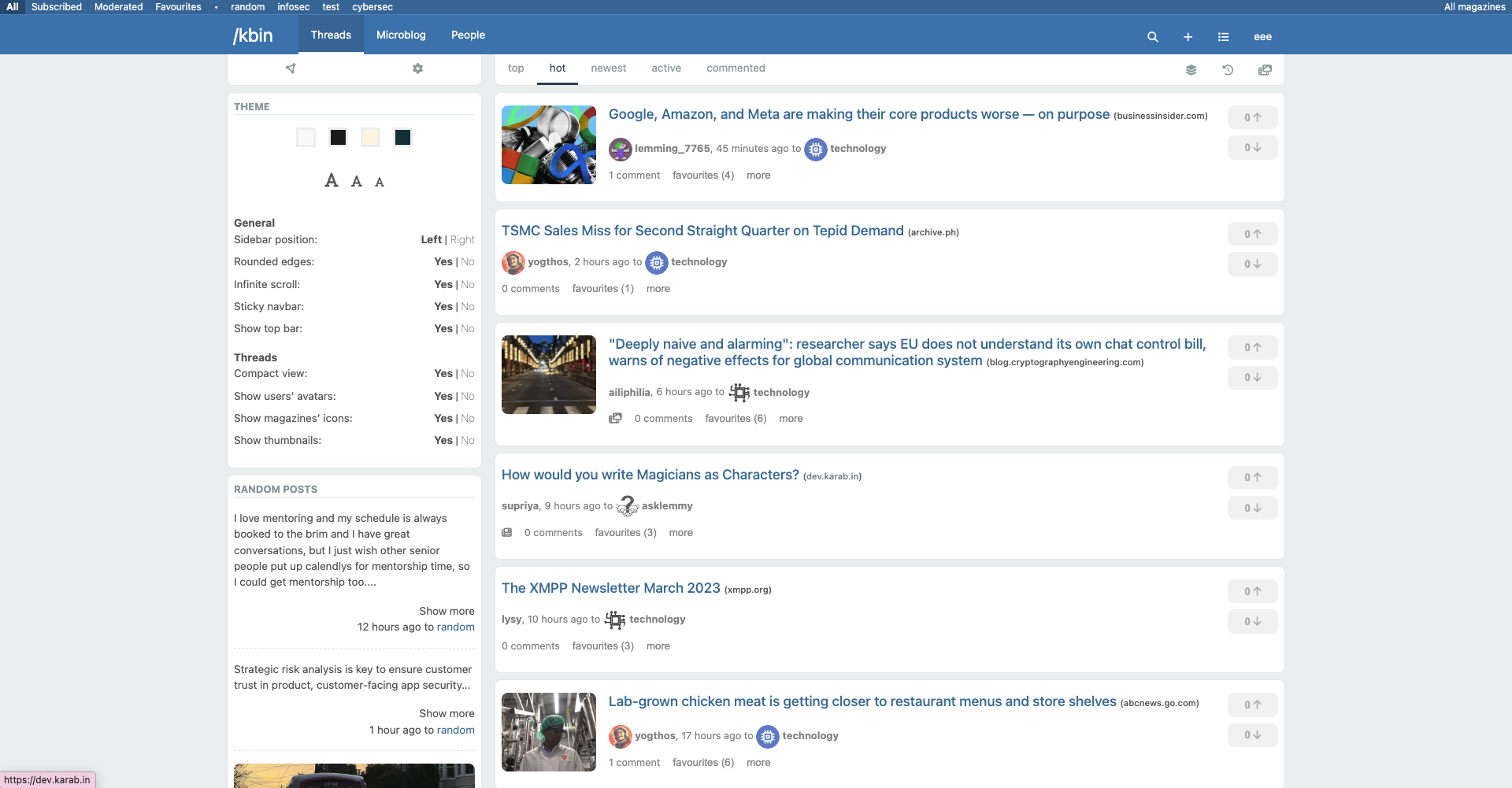1512x788 pixels.
Task: Open the 'eee' user menu
Action: click(x=1262, y=37)
